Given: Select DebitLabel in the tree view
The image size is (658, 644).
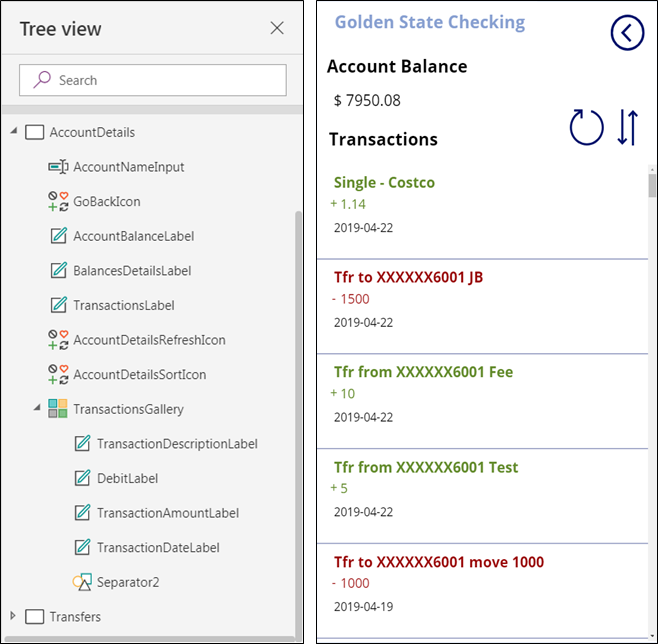Looking at the screenshot, I should point(128,478).
